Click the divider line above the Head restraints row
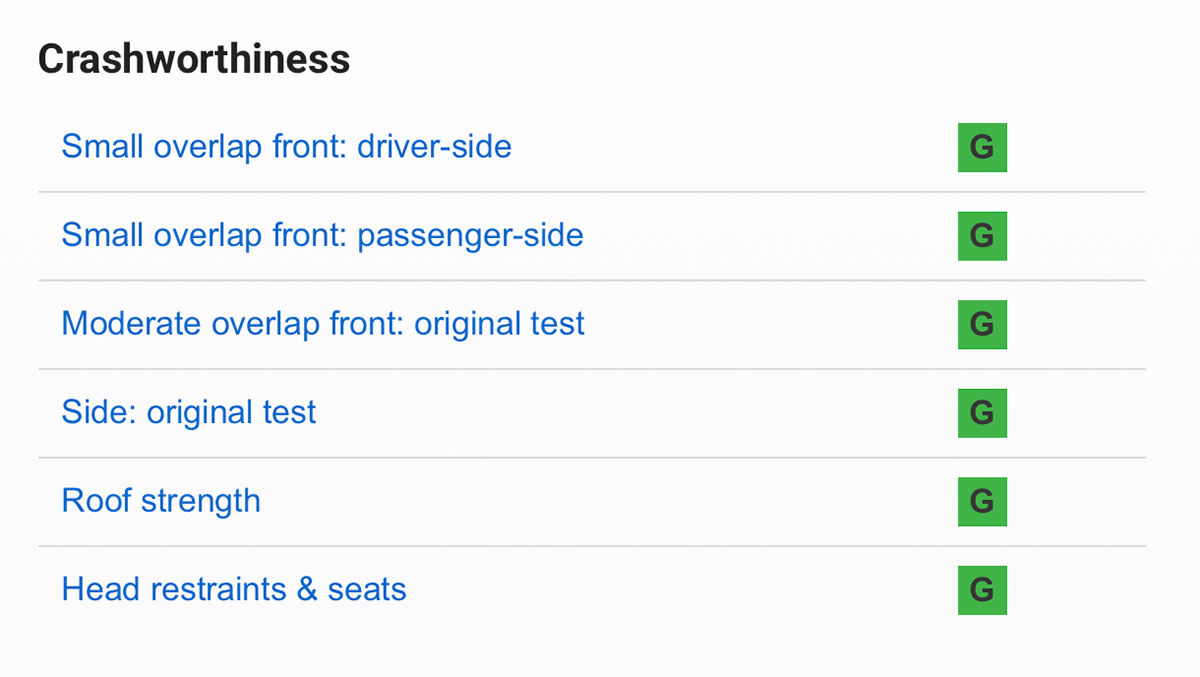1200x677 pixels. (592, 546)
